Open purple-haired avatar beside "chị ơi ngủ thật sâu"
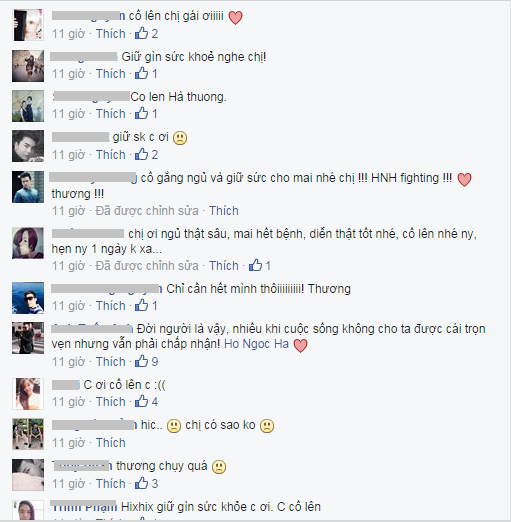Viewport: 511px width, 522px height. tap(28, 243)
